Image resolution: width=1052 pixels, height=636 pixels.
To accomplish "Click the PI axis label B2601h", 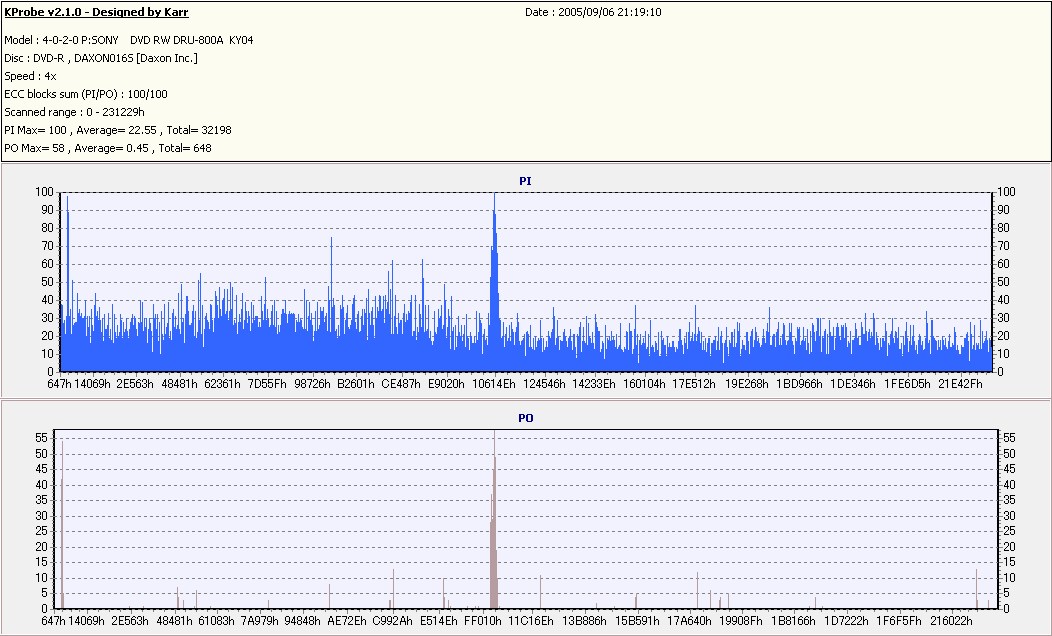I will [x=356, y=384].
